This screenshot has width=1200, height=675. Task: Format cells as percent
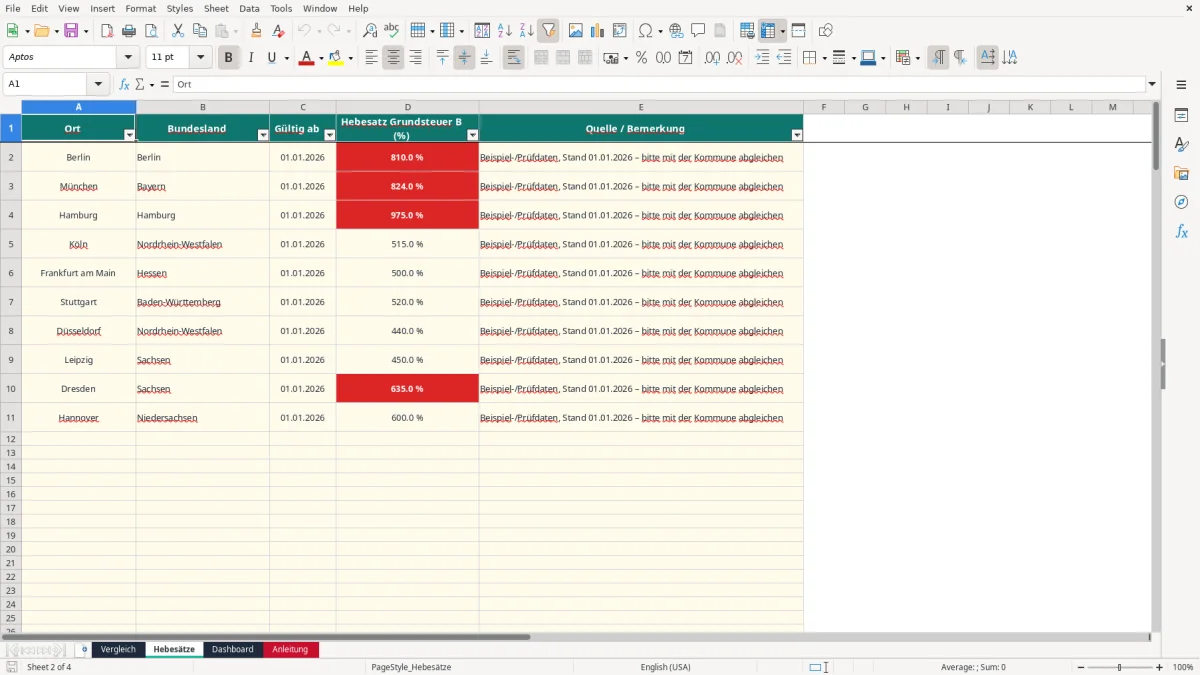pyautogui.click(x=641, y=58)
